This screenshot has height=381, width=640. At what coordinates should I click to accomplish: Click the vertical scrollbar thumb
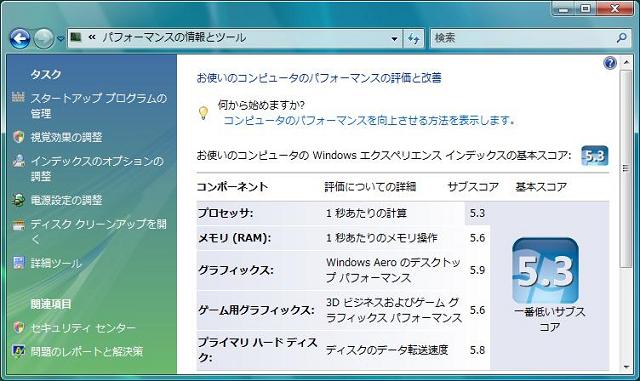tap(626, 169)
